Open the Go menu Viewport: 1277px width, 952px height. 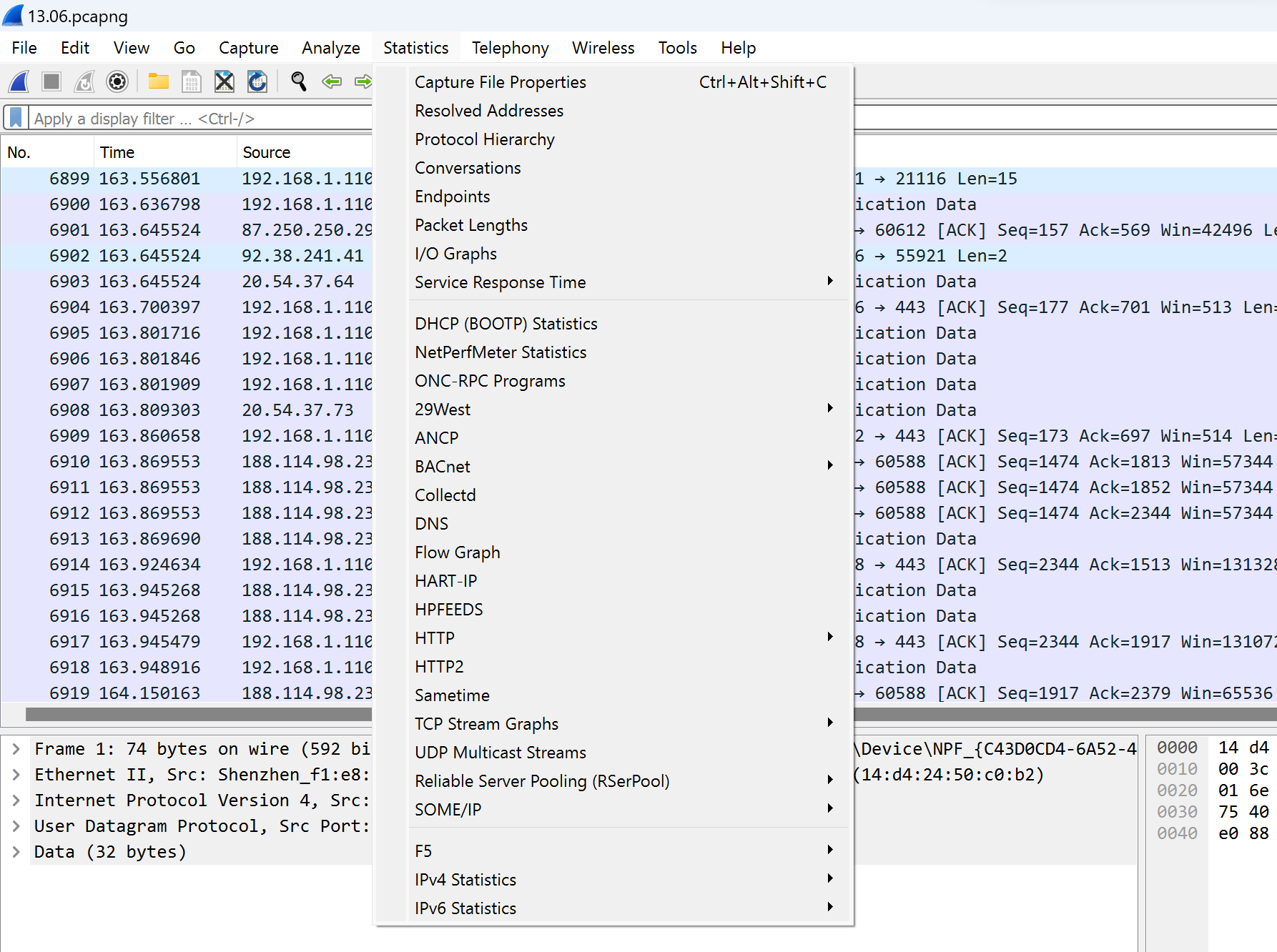tap(184, 48)
